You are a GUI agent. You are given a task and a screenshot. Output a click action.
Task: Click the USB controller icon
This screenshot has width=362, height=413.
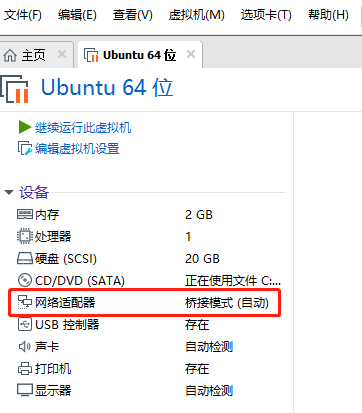tap(25, 324)
